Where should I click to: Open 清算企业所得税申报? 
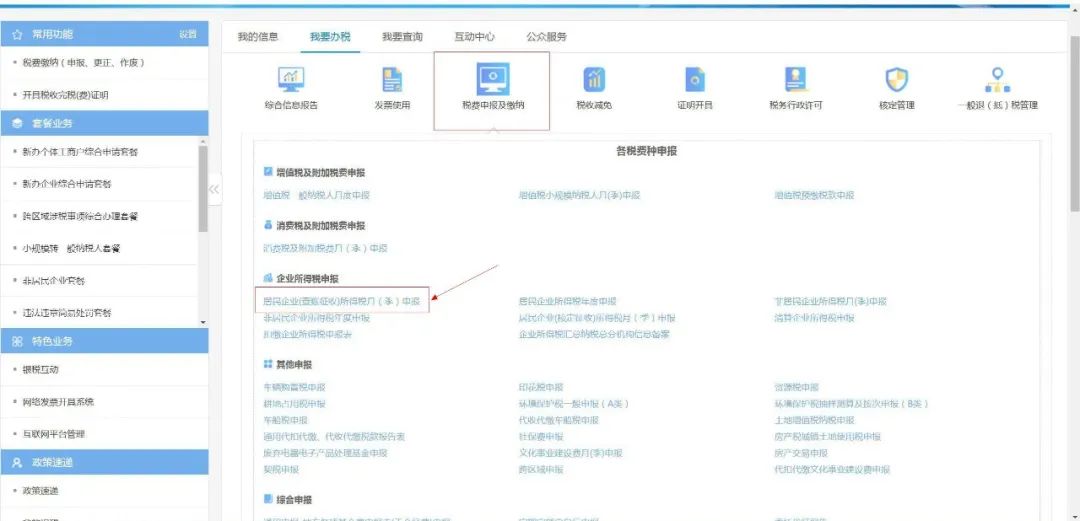814,318
